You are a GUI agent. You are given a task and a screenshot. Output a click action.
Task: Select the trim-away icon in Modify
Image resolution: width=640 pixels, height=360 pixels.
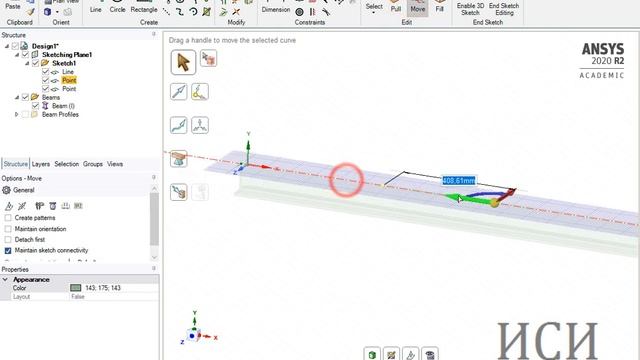(236, 12)
